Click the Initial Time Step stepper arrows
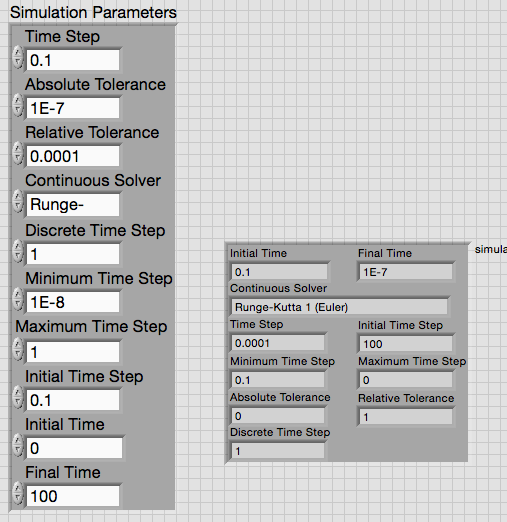The width and height of the screenshot is (507, 522). [x=18, y=397]
